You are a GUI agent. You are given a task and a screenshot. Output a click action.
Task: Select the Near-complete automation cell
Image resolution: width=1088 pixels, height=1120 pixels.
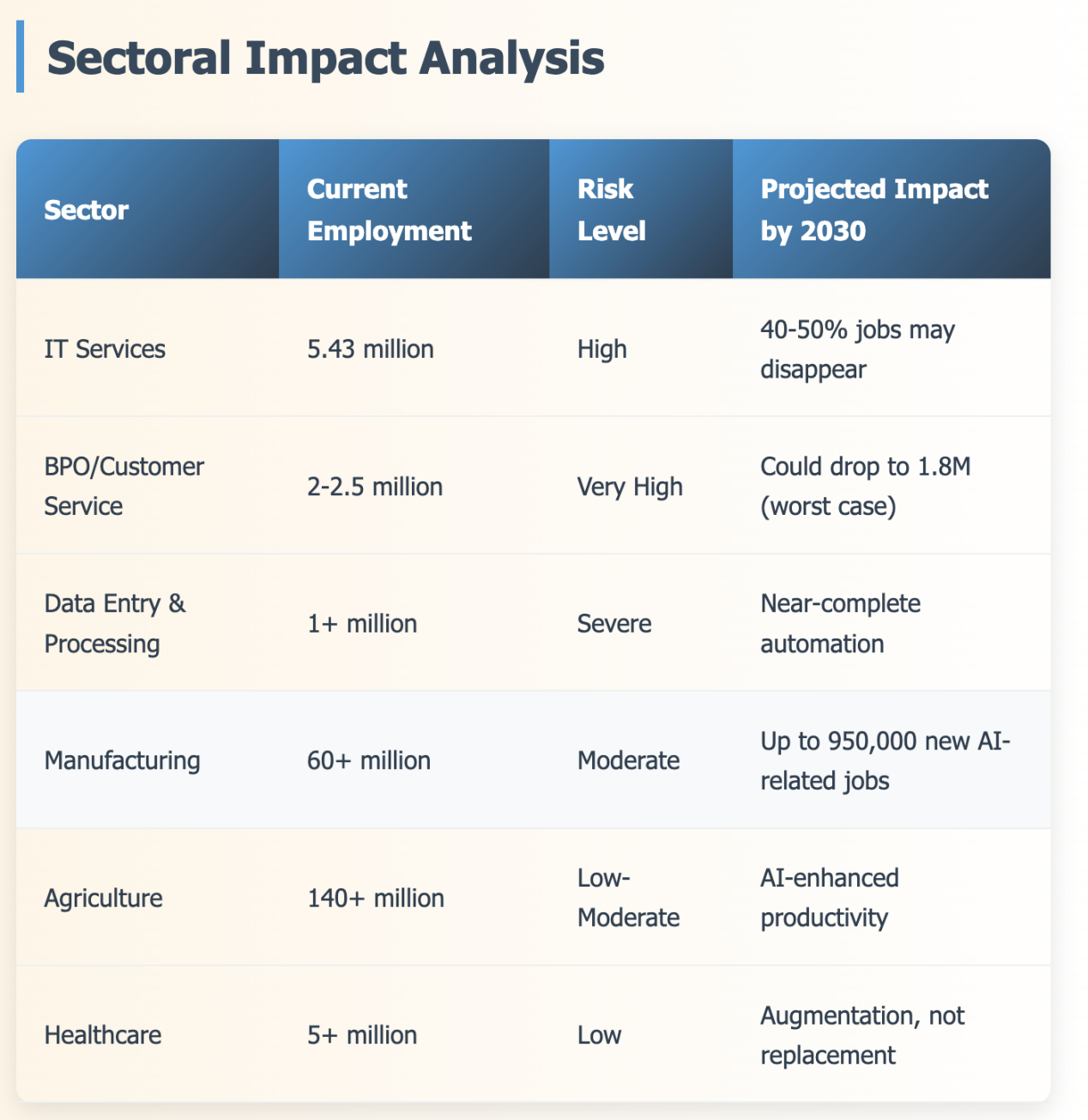click(x=840, y=624)
